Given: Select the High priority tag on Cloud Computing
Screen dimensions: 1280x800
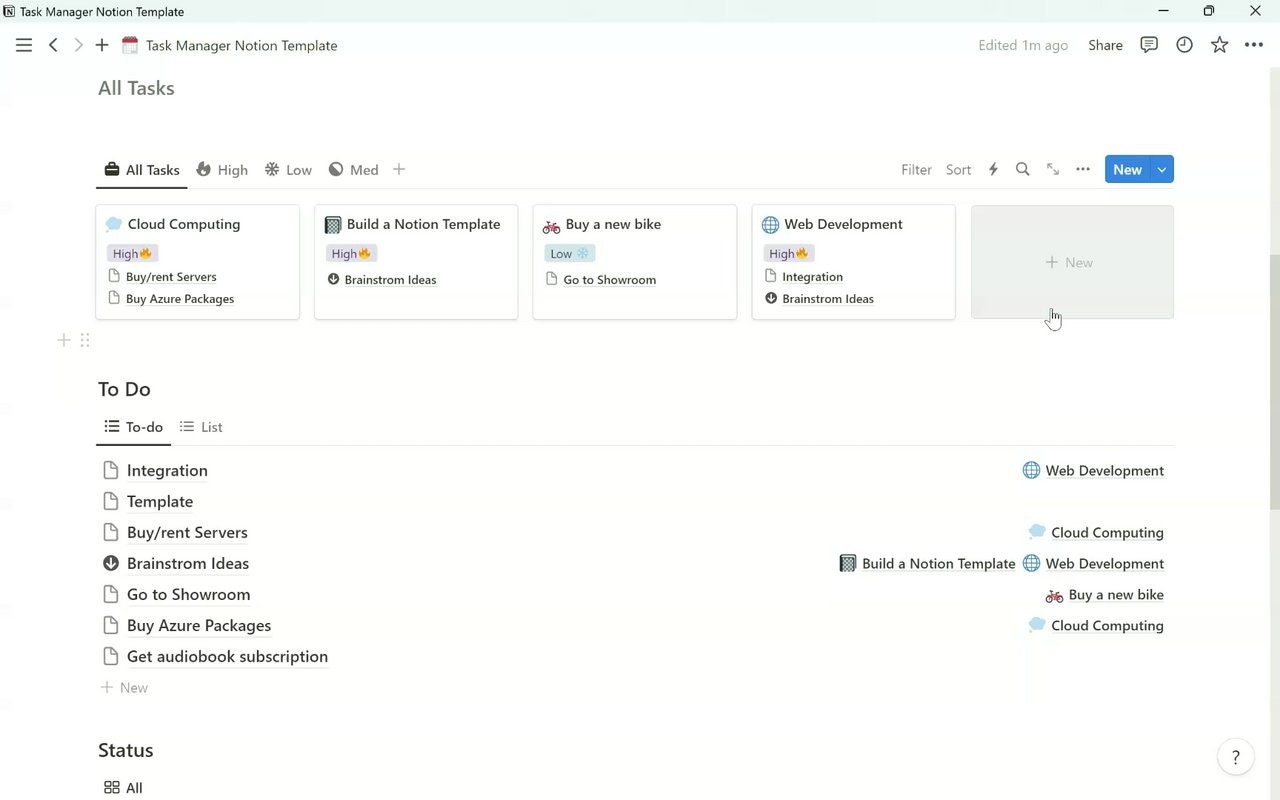Looking at the screenshot, I should pos(131,253).
